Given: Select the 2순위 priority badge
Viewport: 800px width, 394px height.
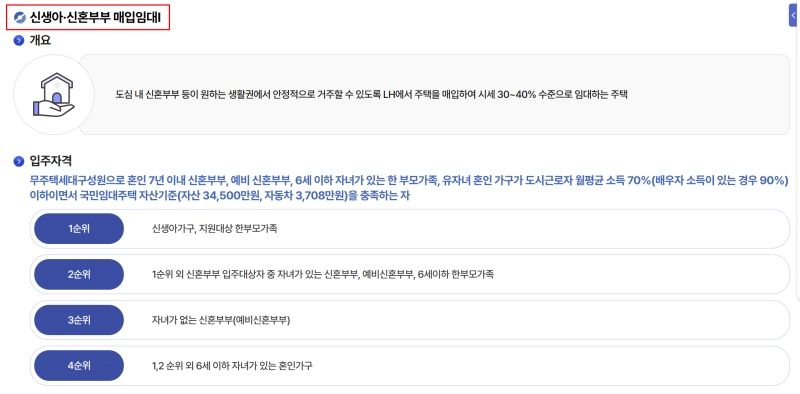Looking at the screenshot, I should (79, 275).
